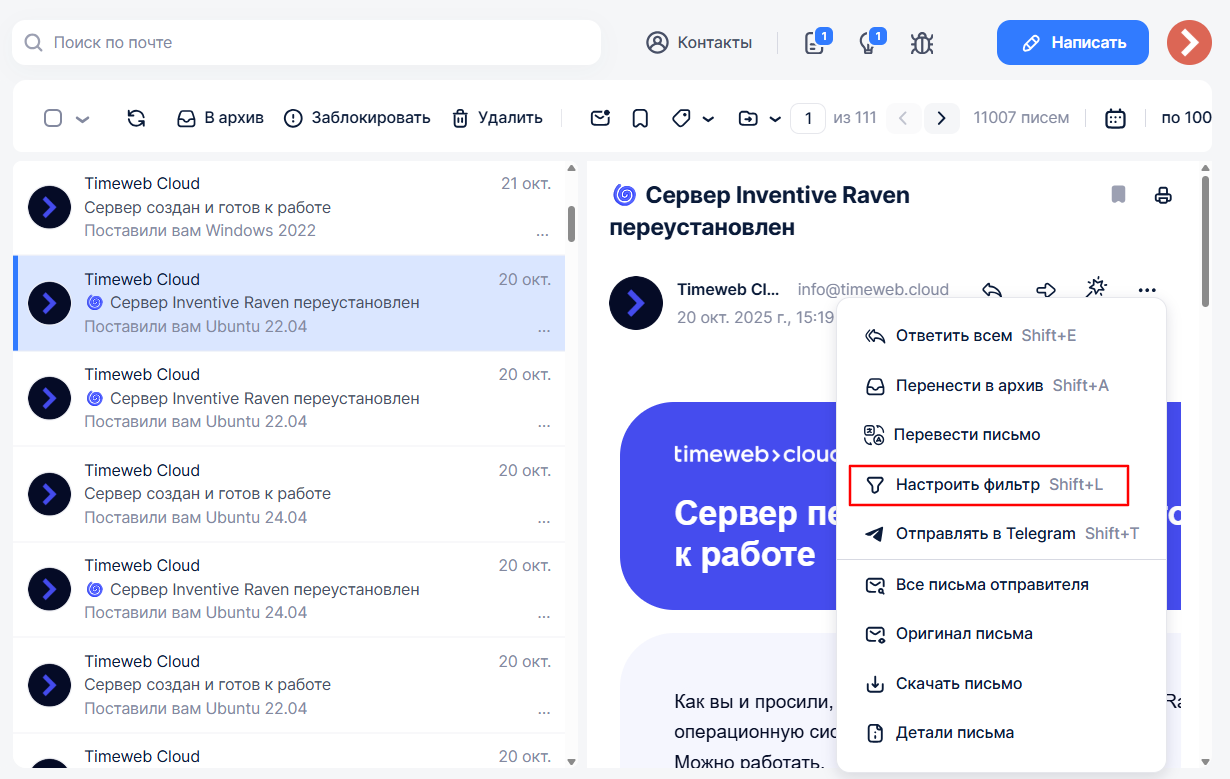This screenshot has width=1230, height=779.
Task: Click the refresh mail list icon
Action: 136,118
